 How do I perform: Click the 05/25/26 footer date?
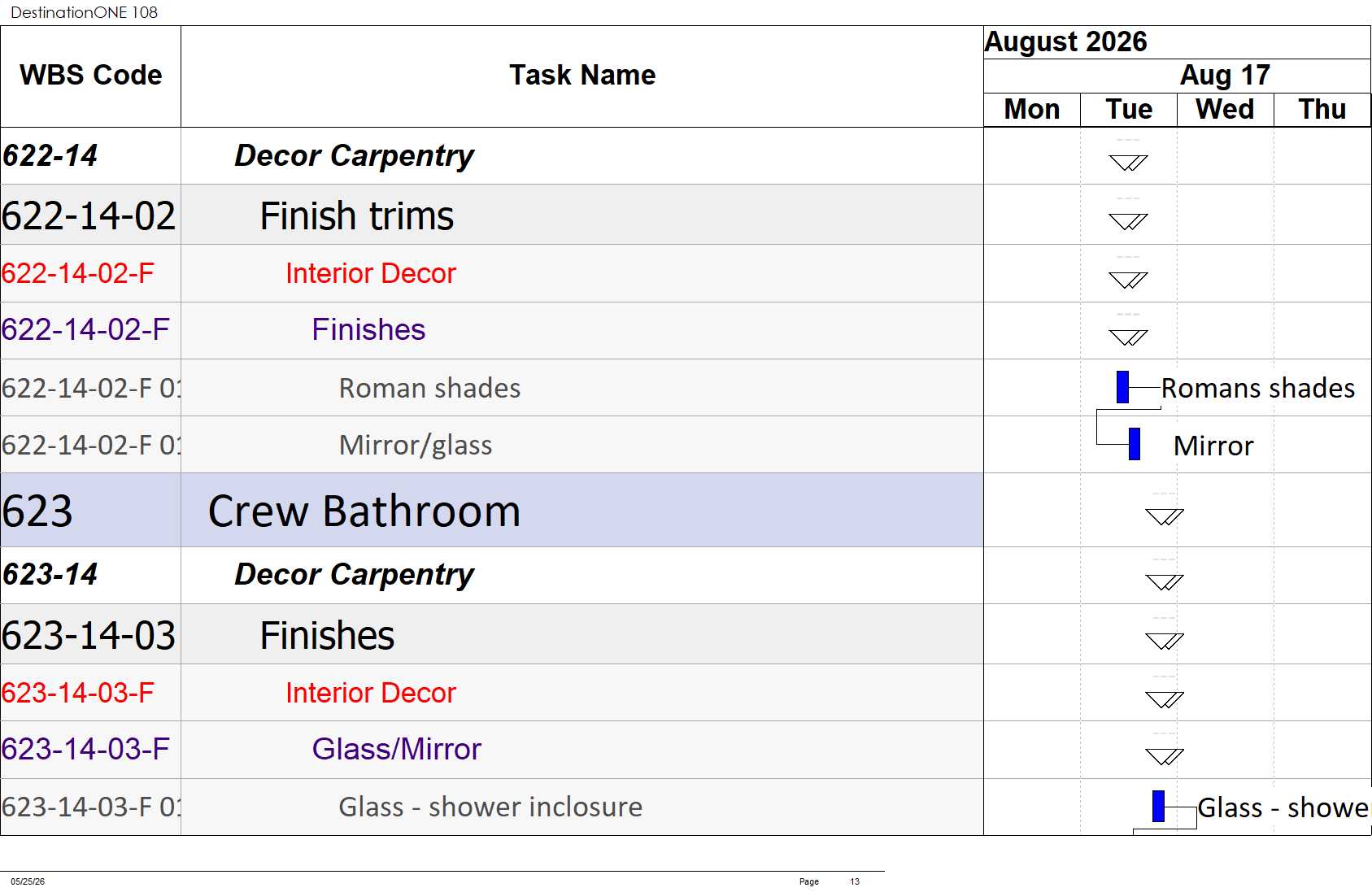(28, 881)
